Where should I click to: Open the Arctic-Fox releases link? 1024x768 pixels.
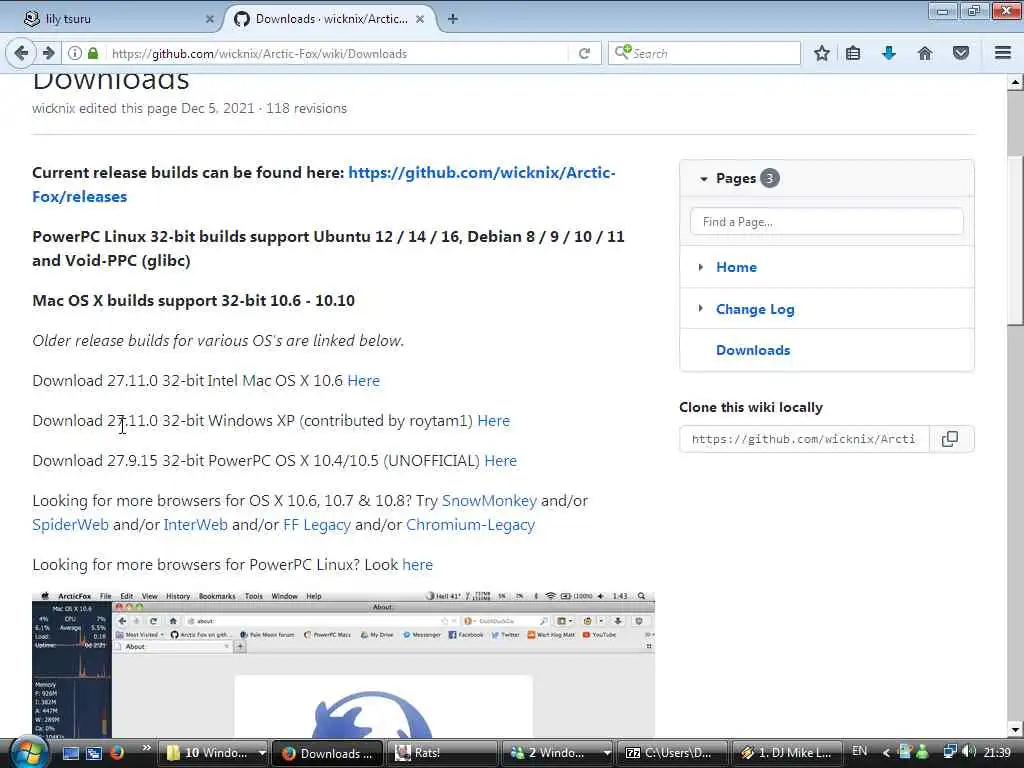pyautogui.click(x=324, y=185)
